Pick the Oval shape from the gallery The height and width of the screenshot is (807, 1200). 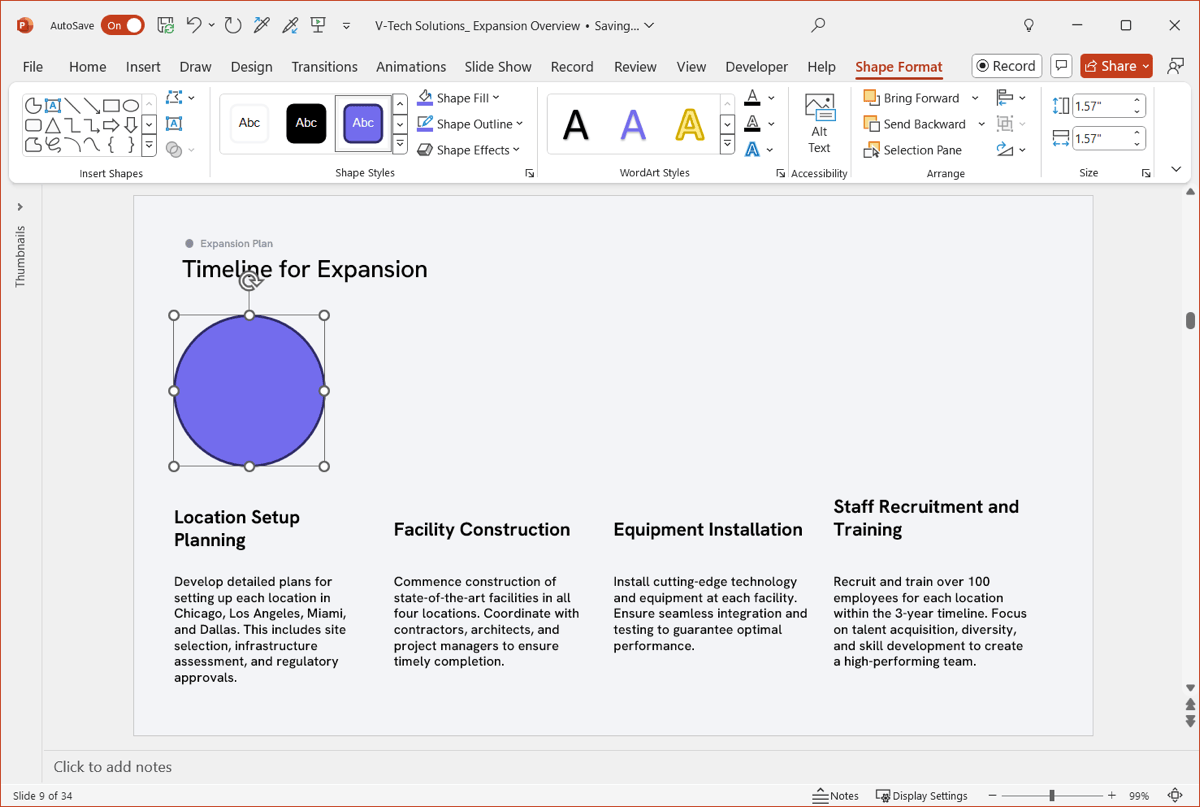tap(131, 105)
